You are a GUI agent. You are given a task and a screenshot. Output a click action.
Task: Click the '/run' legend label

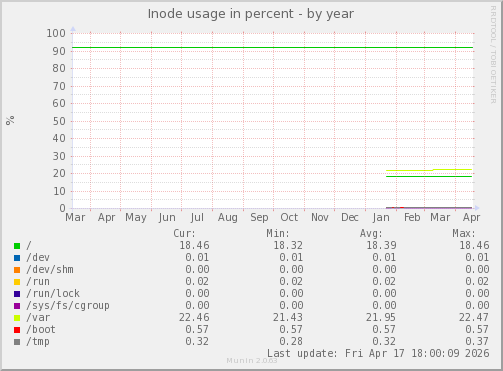(38, 282)
